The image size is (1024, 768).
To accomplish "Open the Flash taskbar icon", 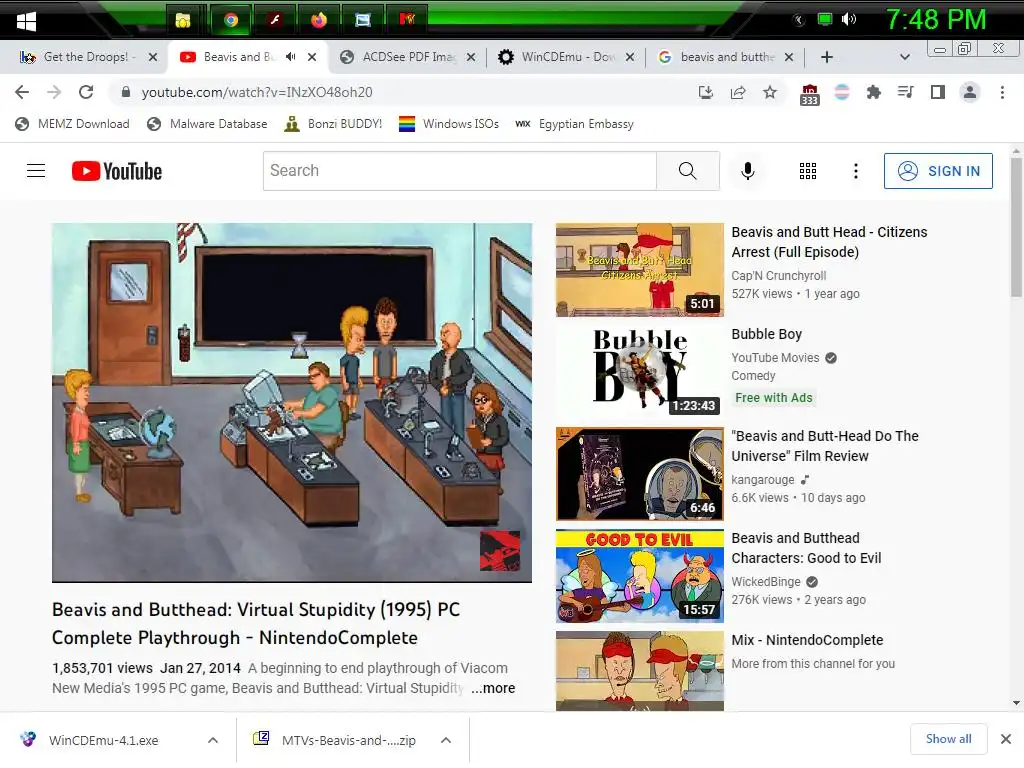I will (x=275, y=20).
